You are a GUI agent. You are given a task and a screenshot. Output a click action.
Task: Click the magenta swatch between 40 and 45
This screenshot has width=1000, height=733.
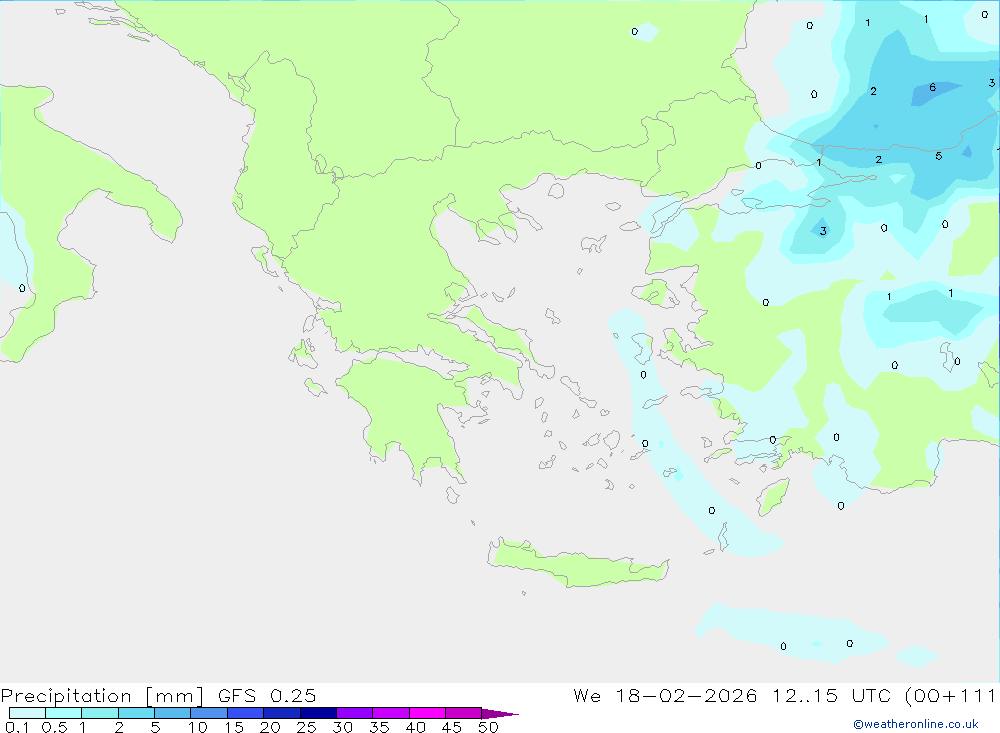[427, 713]
